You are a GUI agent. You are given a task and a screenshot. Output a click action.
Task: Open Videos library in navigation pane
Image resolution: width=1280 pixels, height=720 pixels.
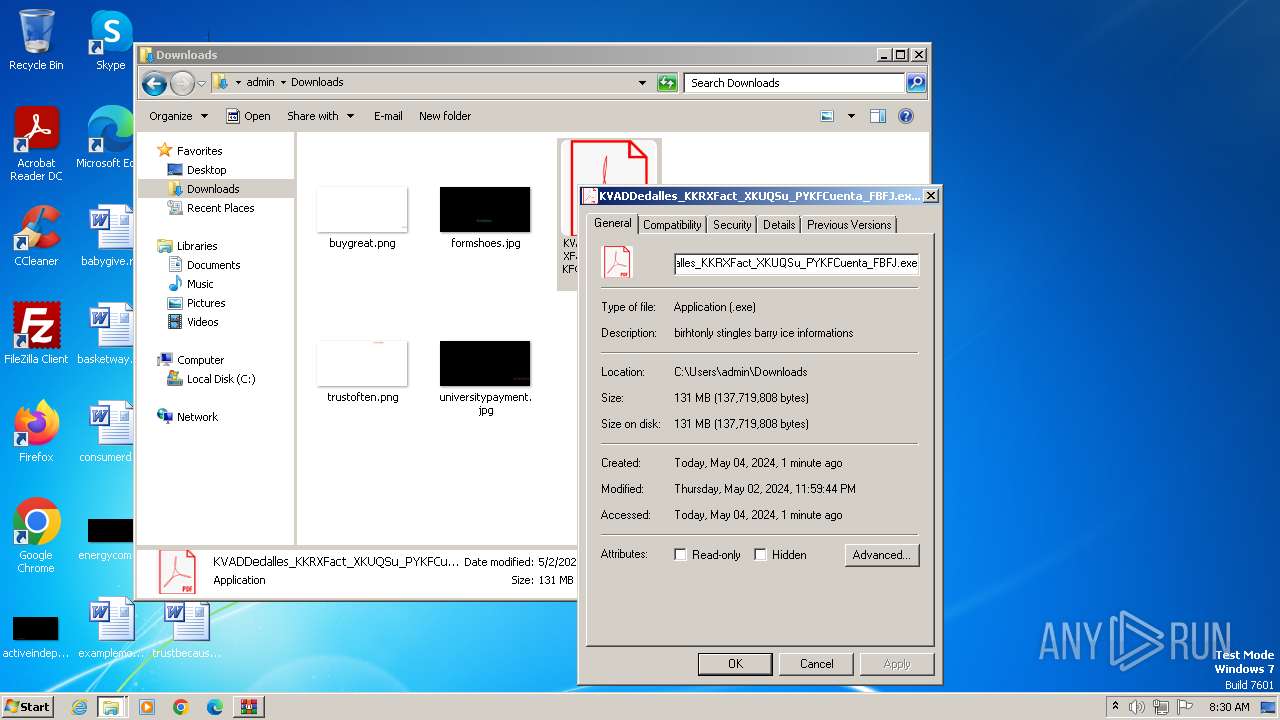click(202, 322)
